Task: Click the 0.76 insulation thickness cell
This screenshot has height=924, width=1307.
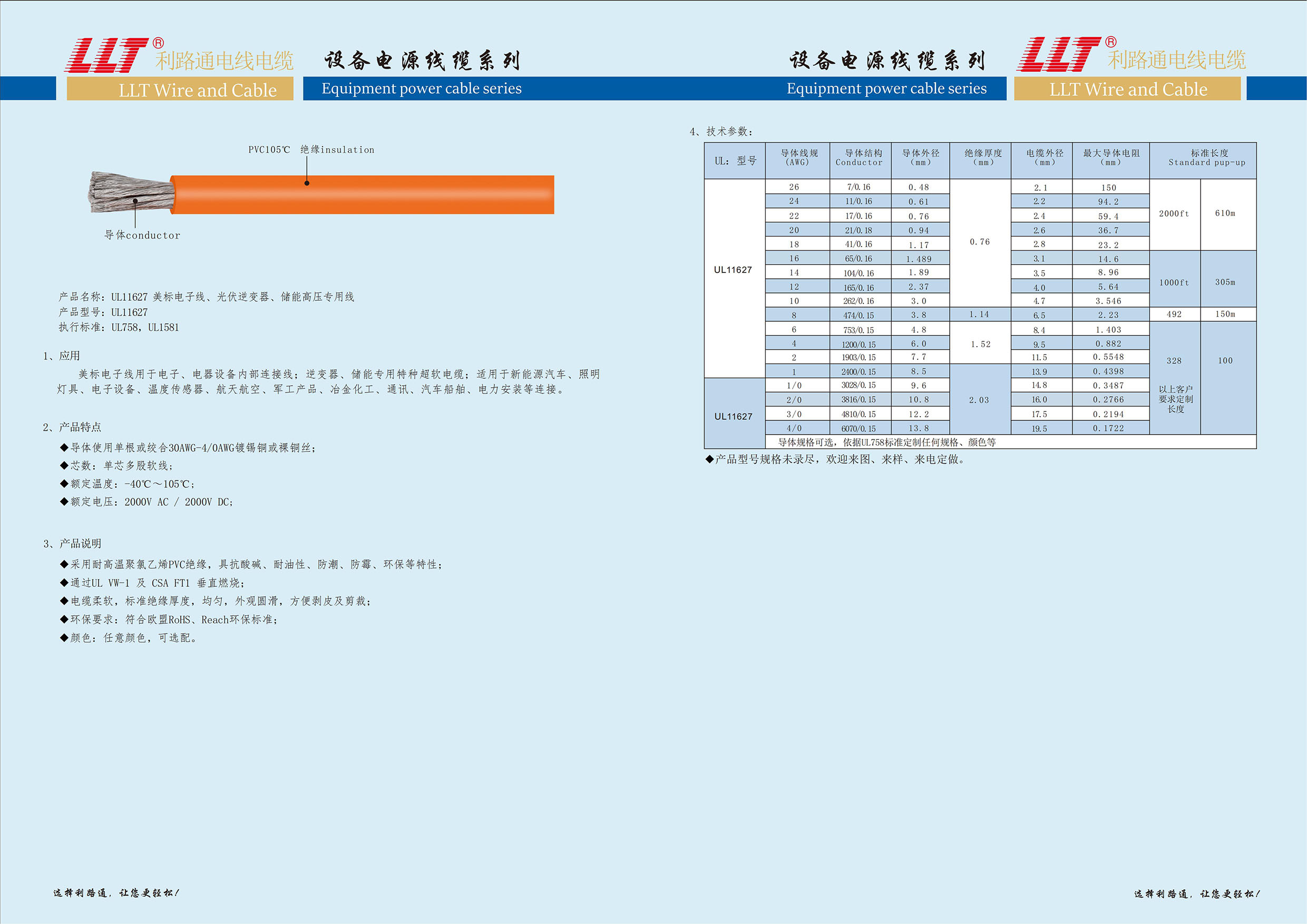Action: click(x=980, y=242)
